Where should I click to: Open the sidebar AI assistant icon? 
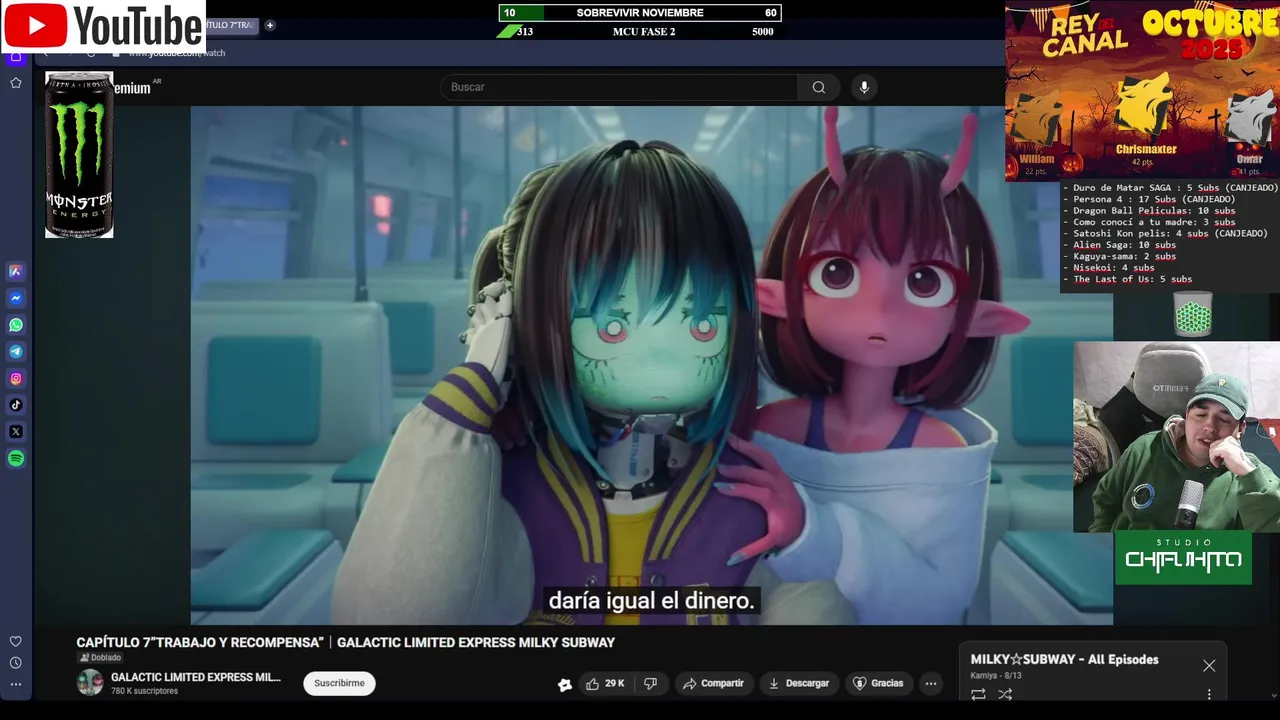coord(16,271)
